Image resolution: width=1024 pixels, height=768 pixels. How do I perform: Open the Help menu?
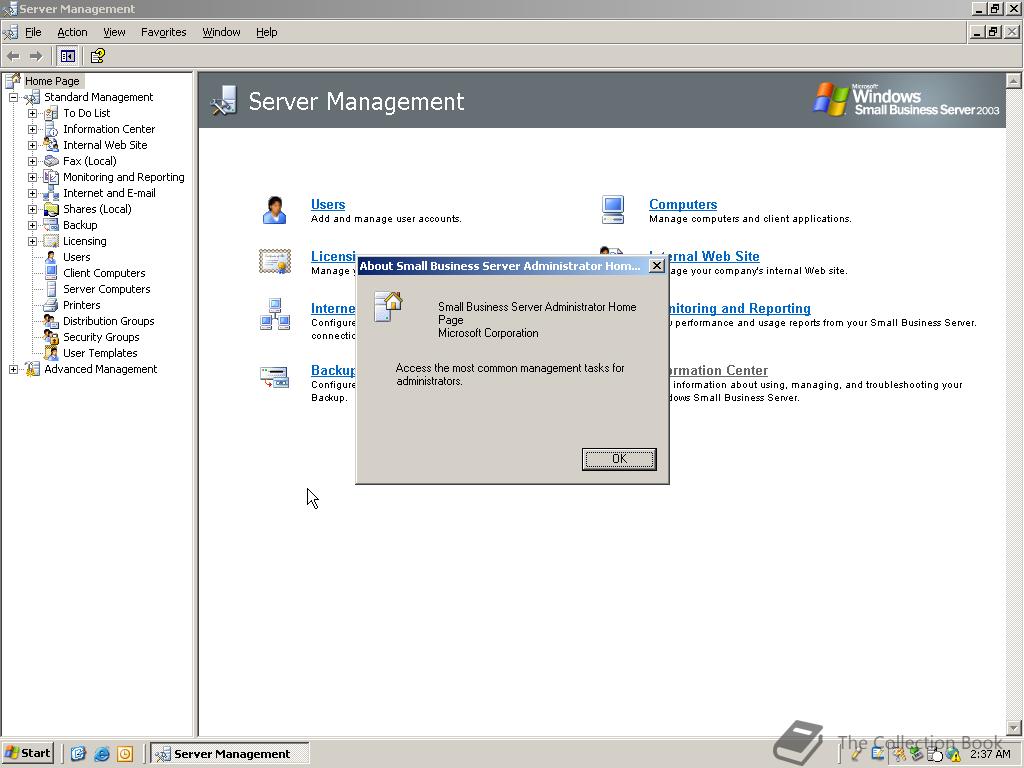266,32
